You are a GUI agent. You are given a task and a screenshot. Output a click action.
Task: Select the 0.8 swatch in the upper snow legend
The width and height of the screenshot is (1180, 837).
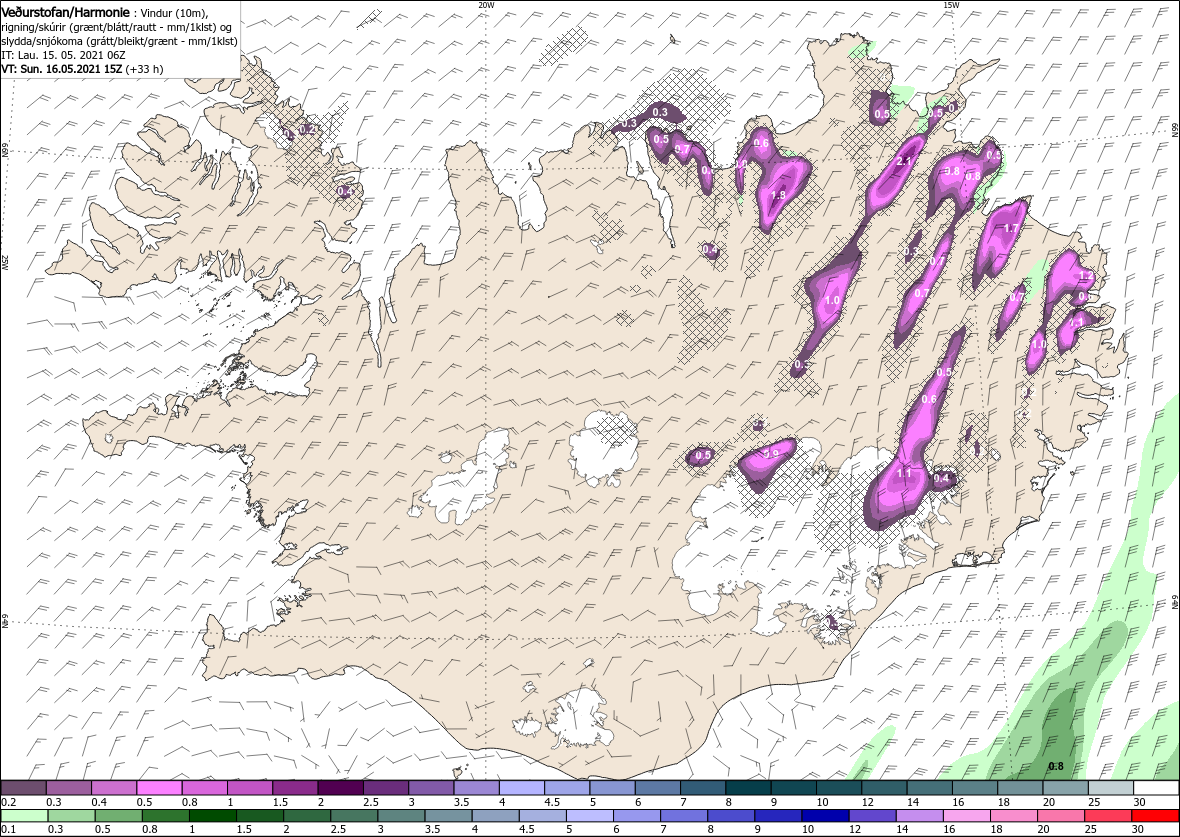click(205, 787)
